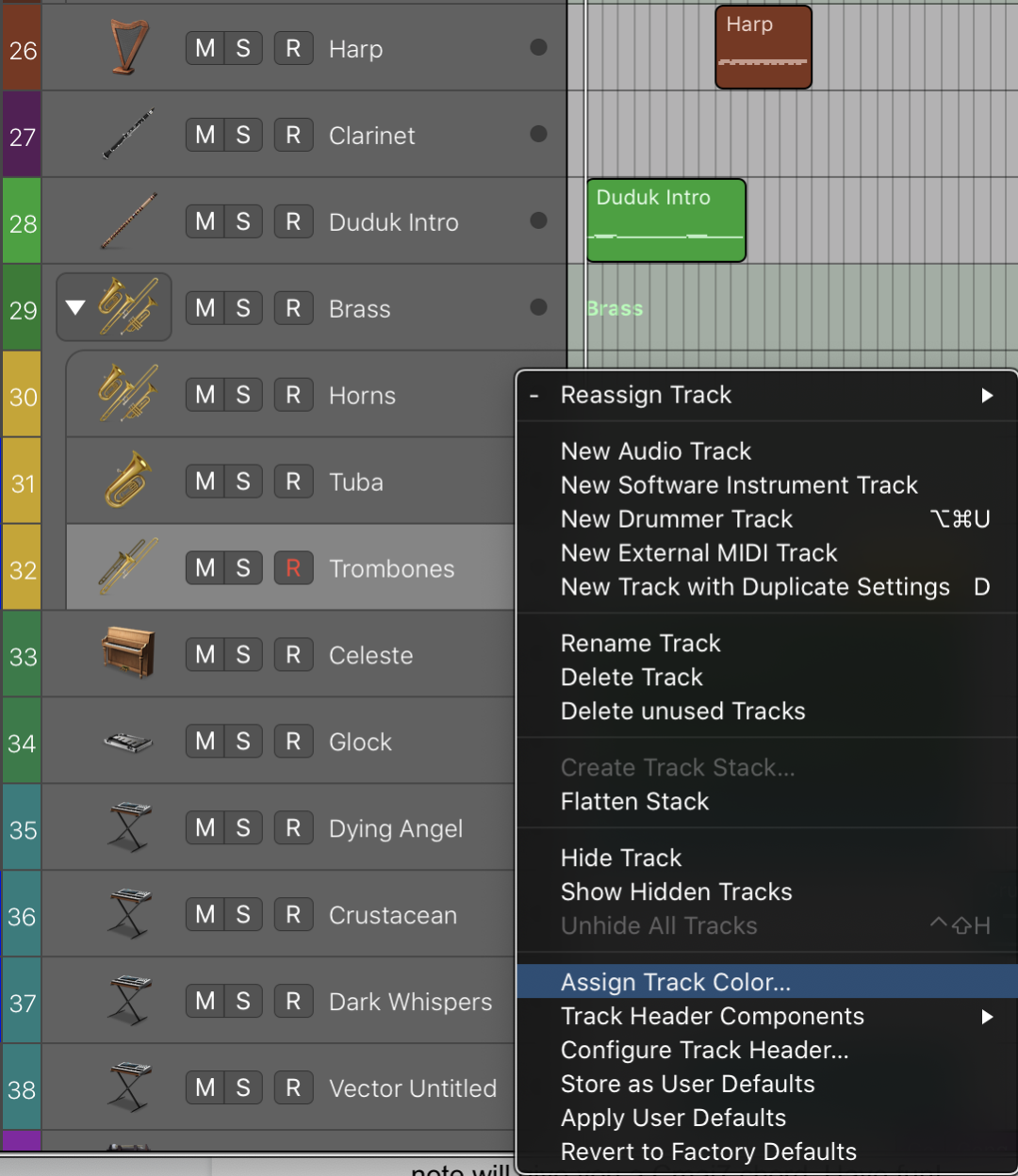Click the yellow color strip on track 30
Viewport: 1018px width, 1176px height.
click(21, 395)
